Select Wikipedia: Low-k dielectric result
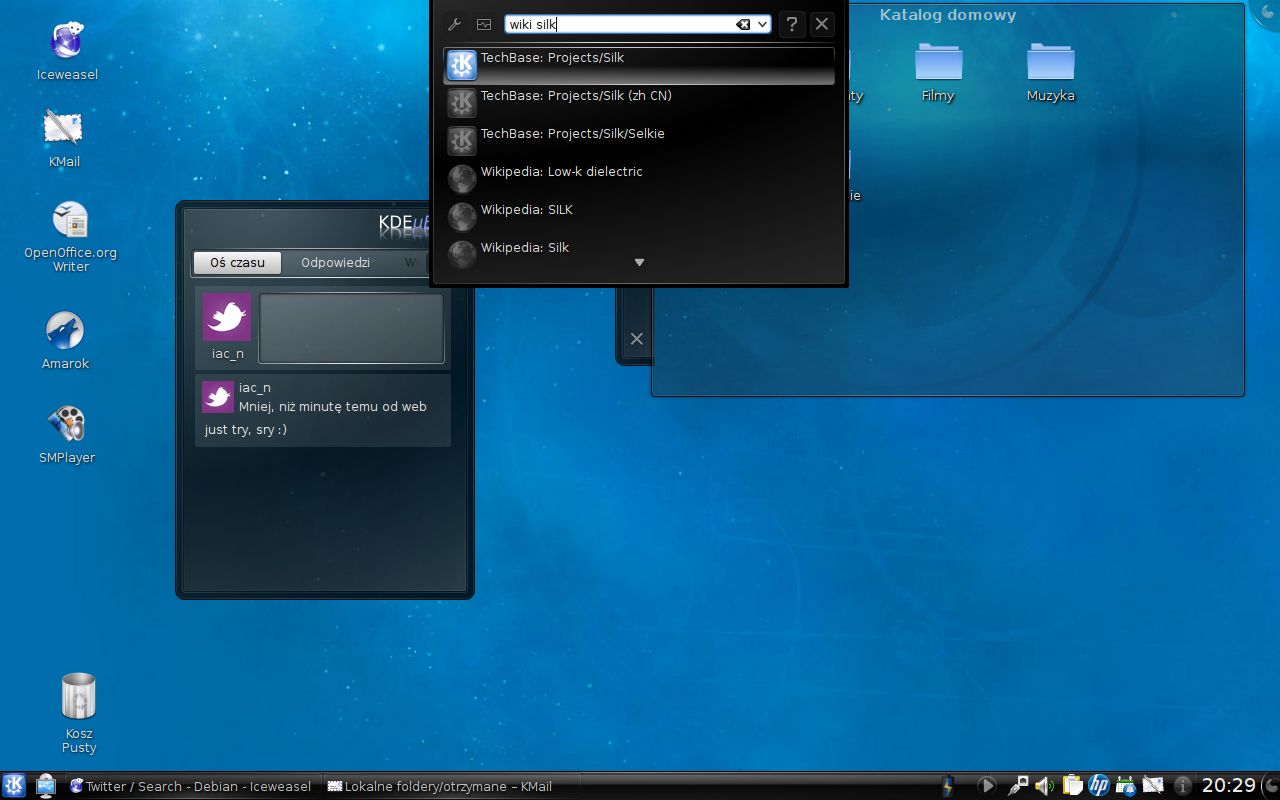The width and height of the screenshot is (1280, 800). pos(639,179)
